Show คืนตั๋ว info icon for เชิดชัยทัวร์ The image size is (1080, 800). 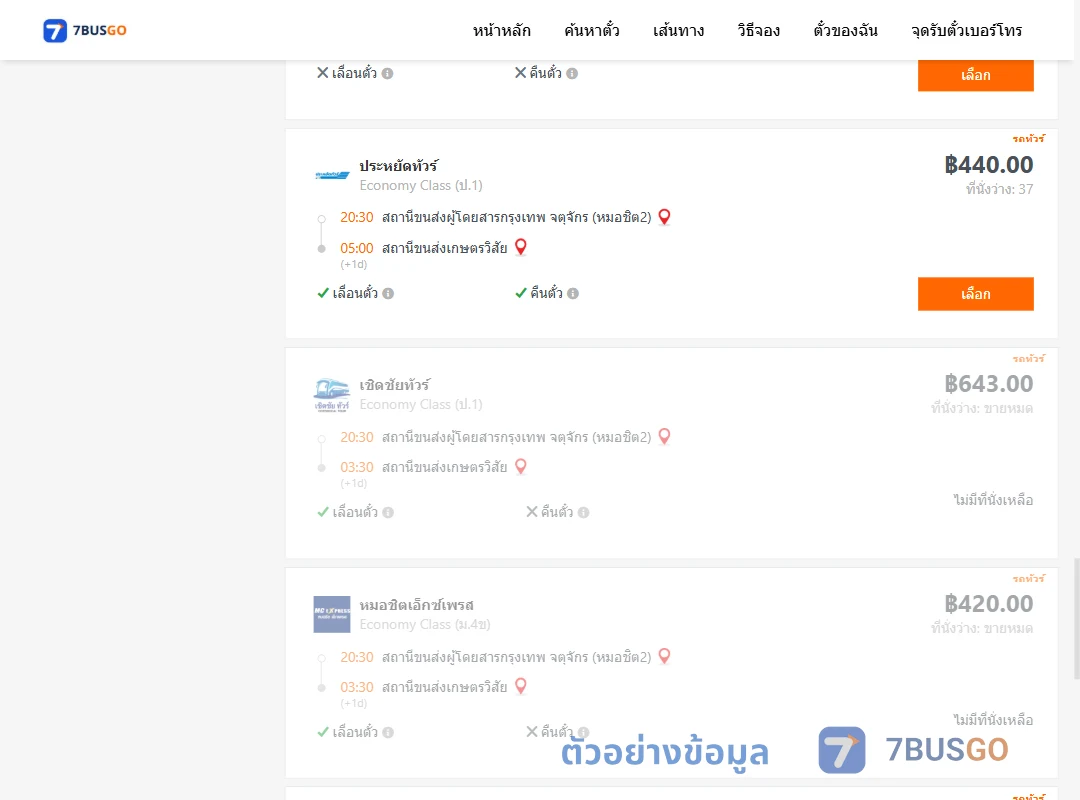(583, 513)
